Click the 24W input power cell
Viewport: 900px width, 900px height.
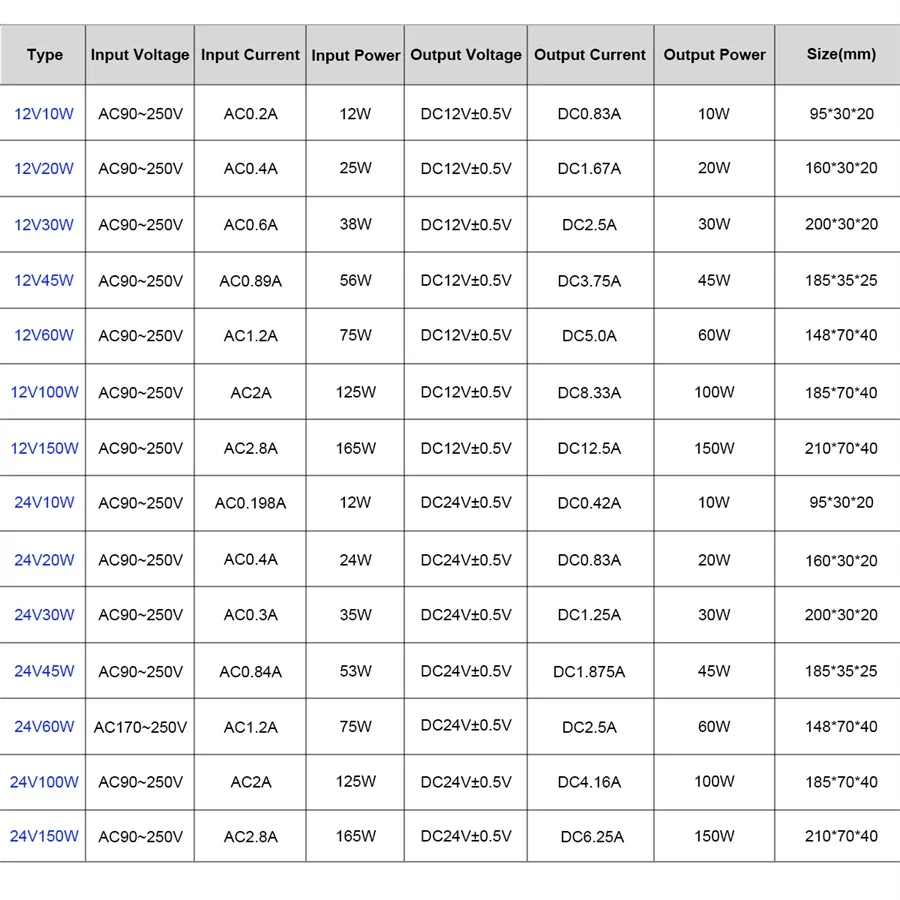click(x=355, y=560)
